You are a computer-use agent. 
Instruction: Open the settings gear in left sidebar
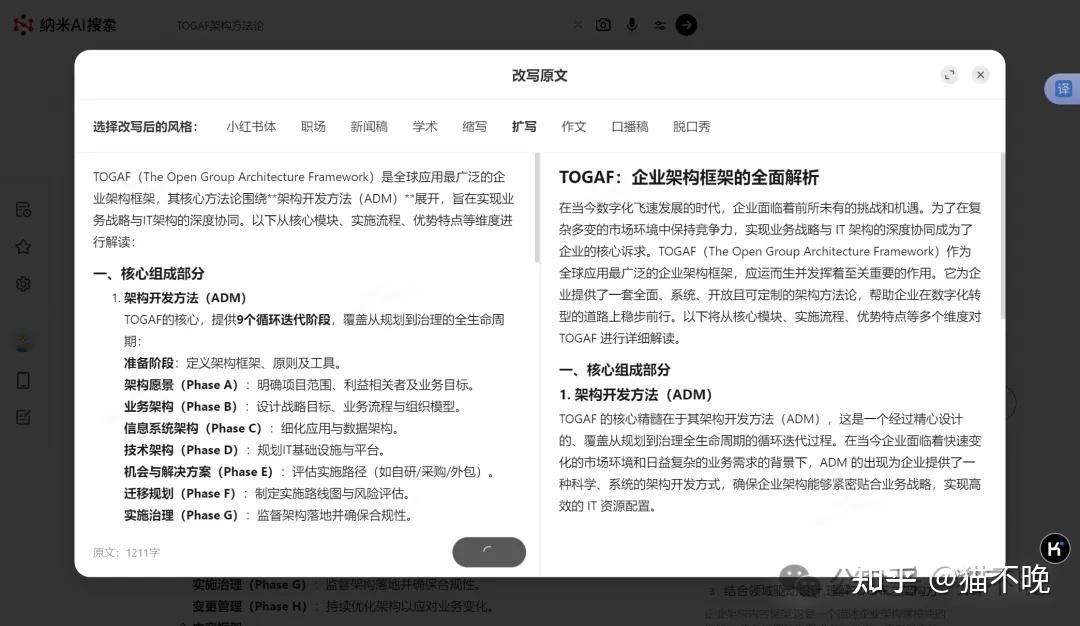coord(23,284)
